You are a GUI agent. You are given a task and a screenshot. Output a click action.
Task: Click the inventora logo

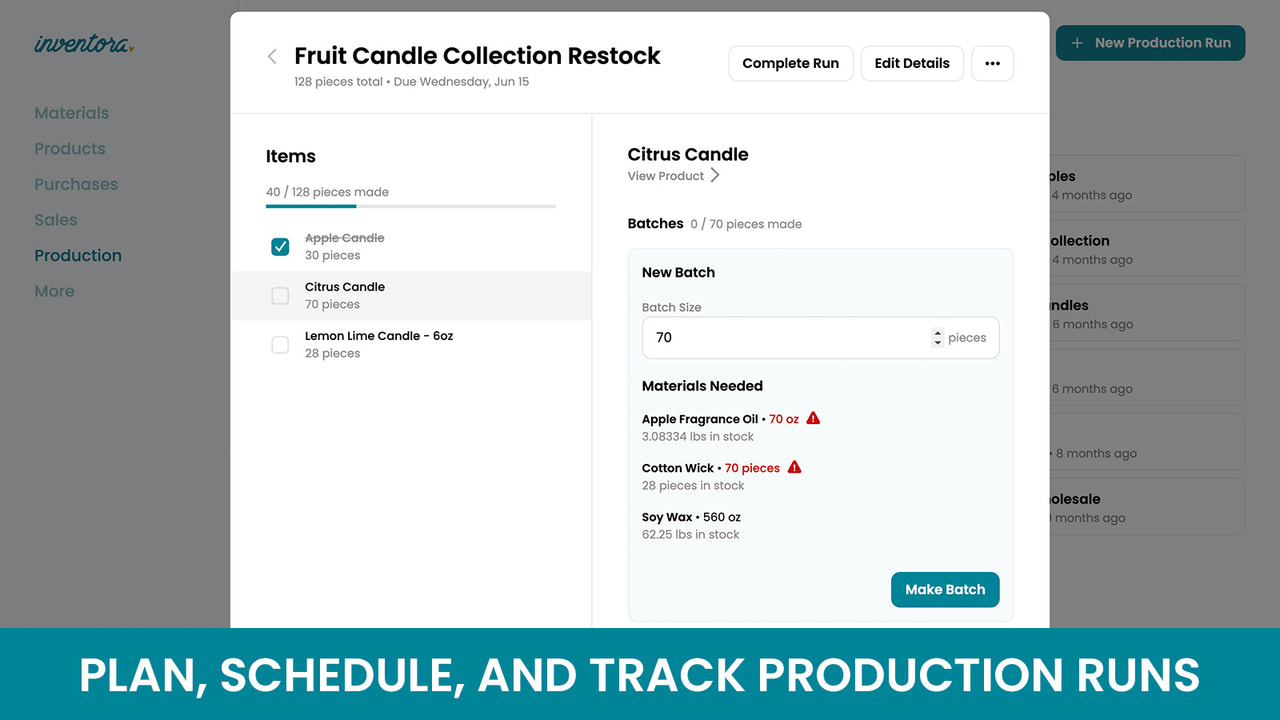[x=84, y=43]
